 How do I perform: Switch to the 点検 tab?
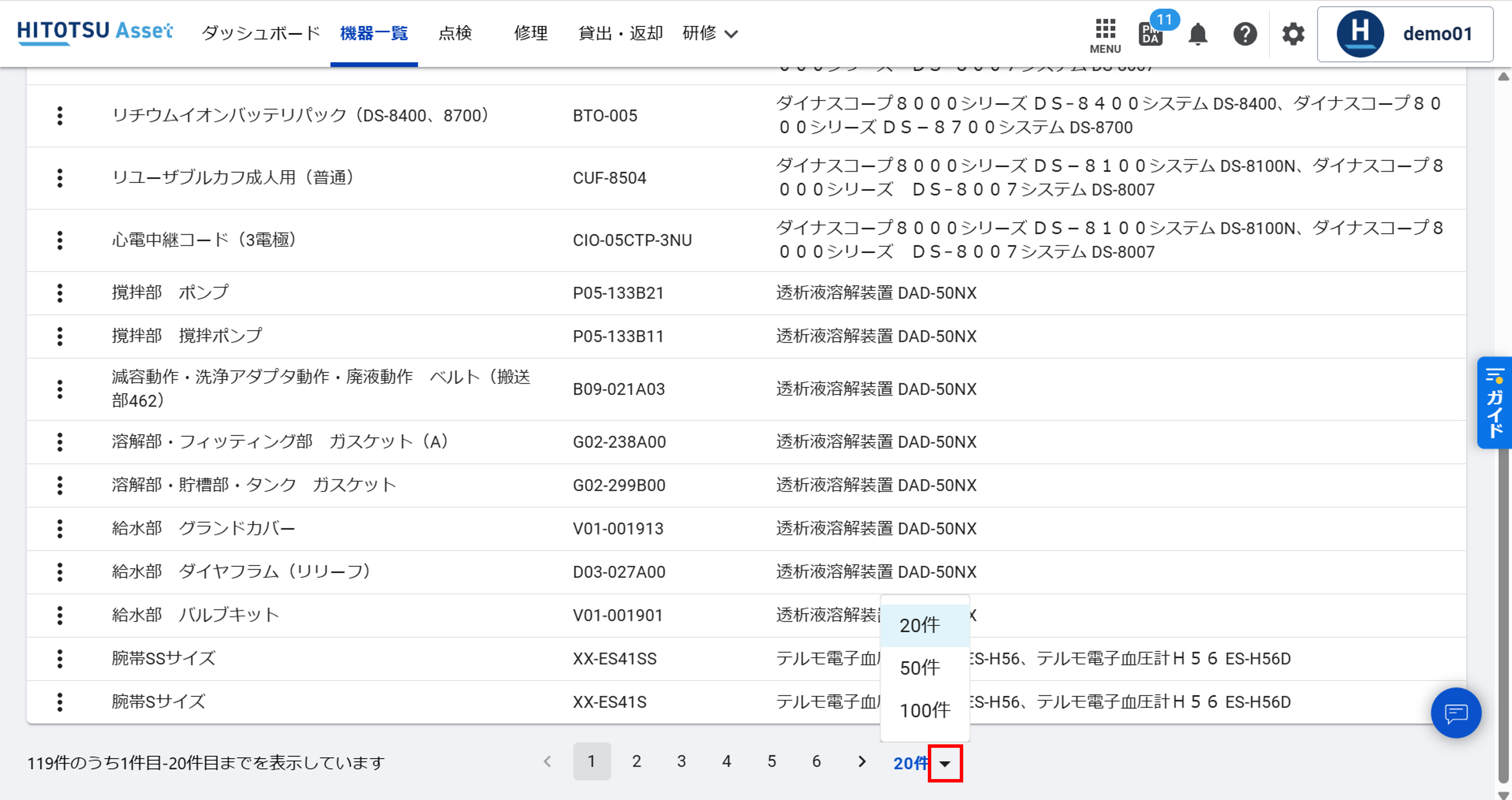click(x=455, y=33)
